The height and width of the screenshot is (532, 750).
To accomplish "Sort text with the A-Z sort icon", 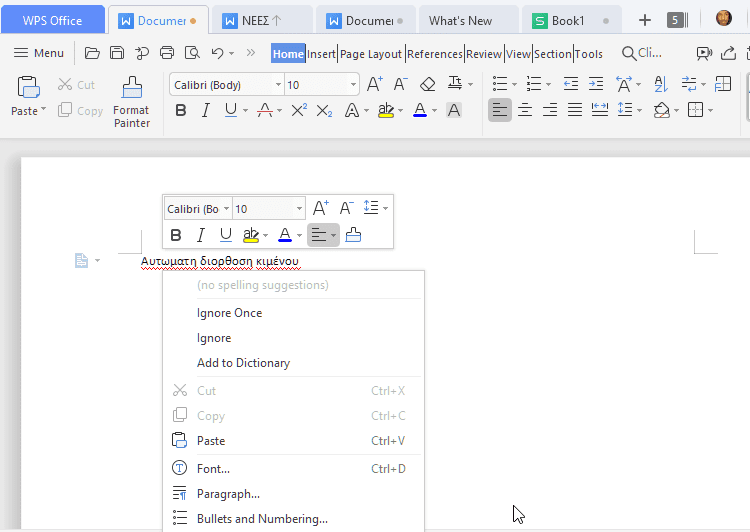I will (661, 84).
